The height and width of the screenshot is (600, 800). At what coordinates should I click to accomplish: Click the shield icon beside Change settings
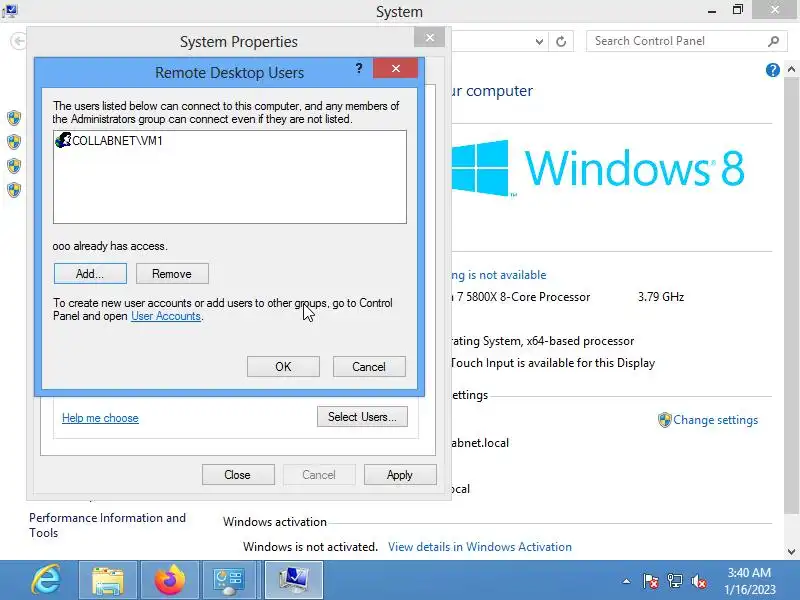(x=664, y=420)
